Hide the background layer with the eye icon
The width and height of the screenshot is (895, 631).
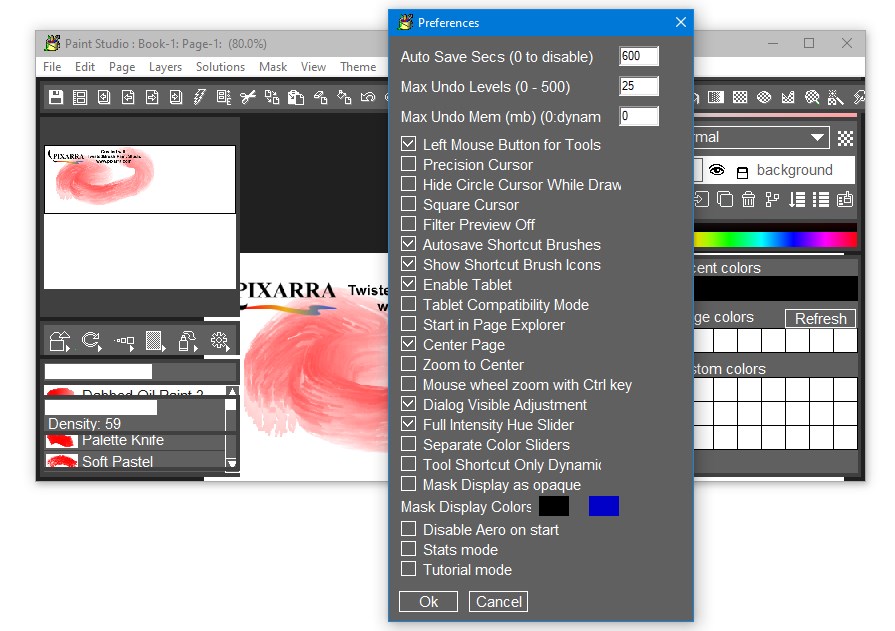(717, 170)
